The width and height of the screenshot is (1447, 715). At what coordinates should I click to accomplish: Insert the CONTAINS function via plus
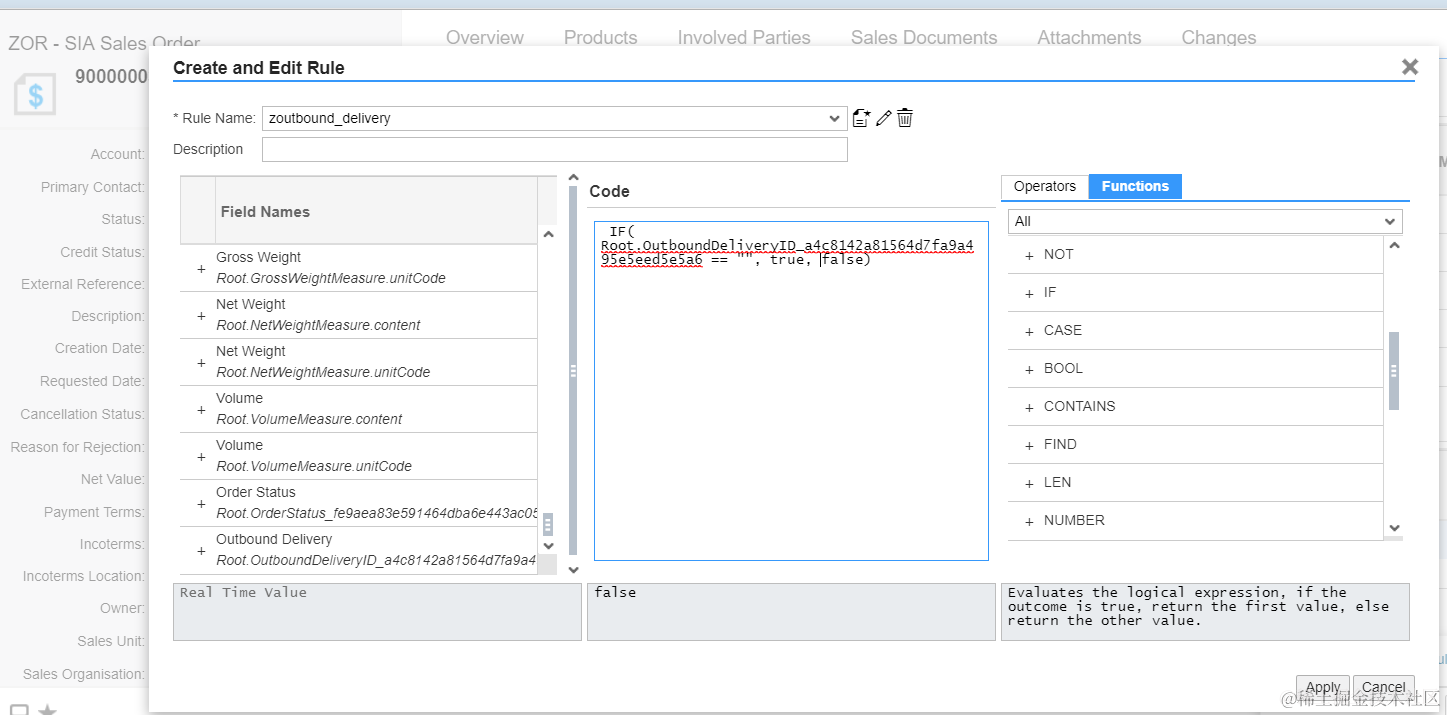click(1029, 407)
